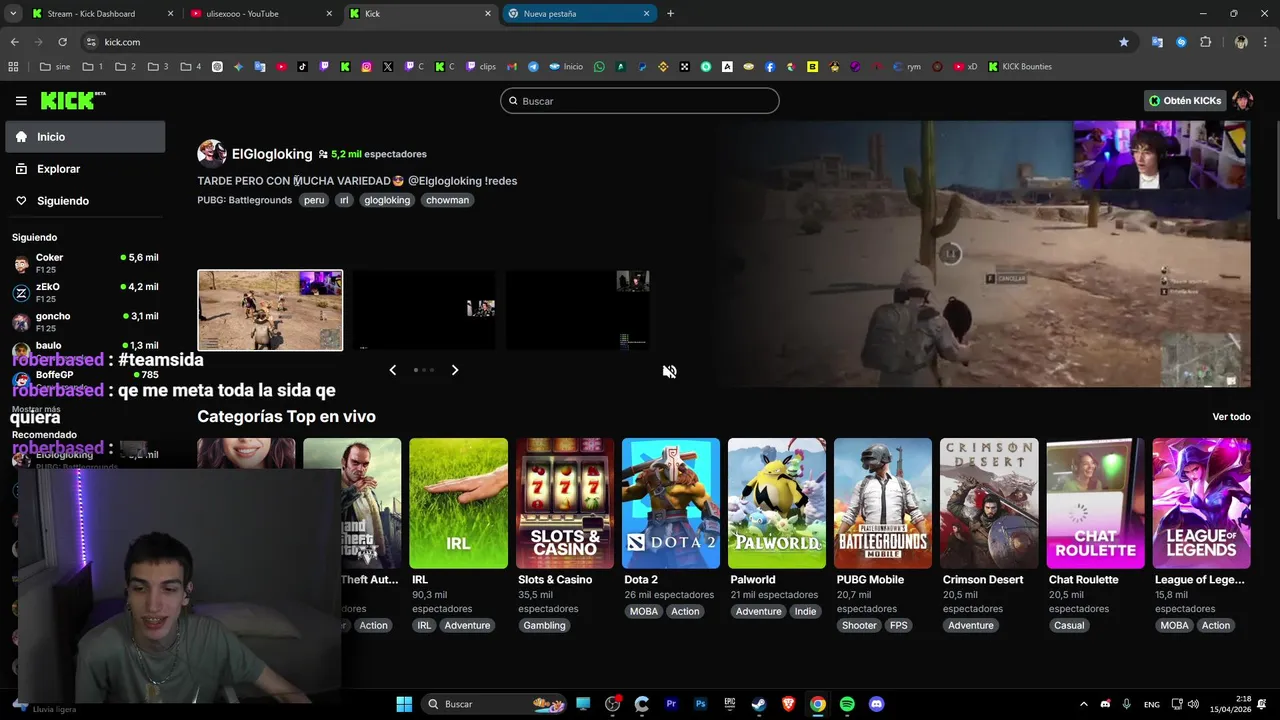Open the tab search dropdown arrow

click(13, 14)
